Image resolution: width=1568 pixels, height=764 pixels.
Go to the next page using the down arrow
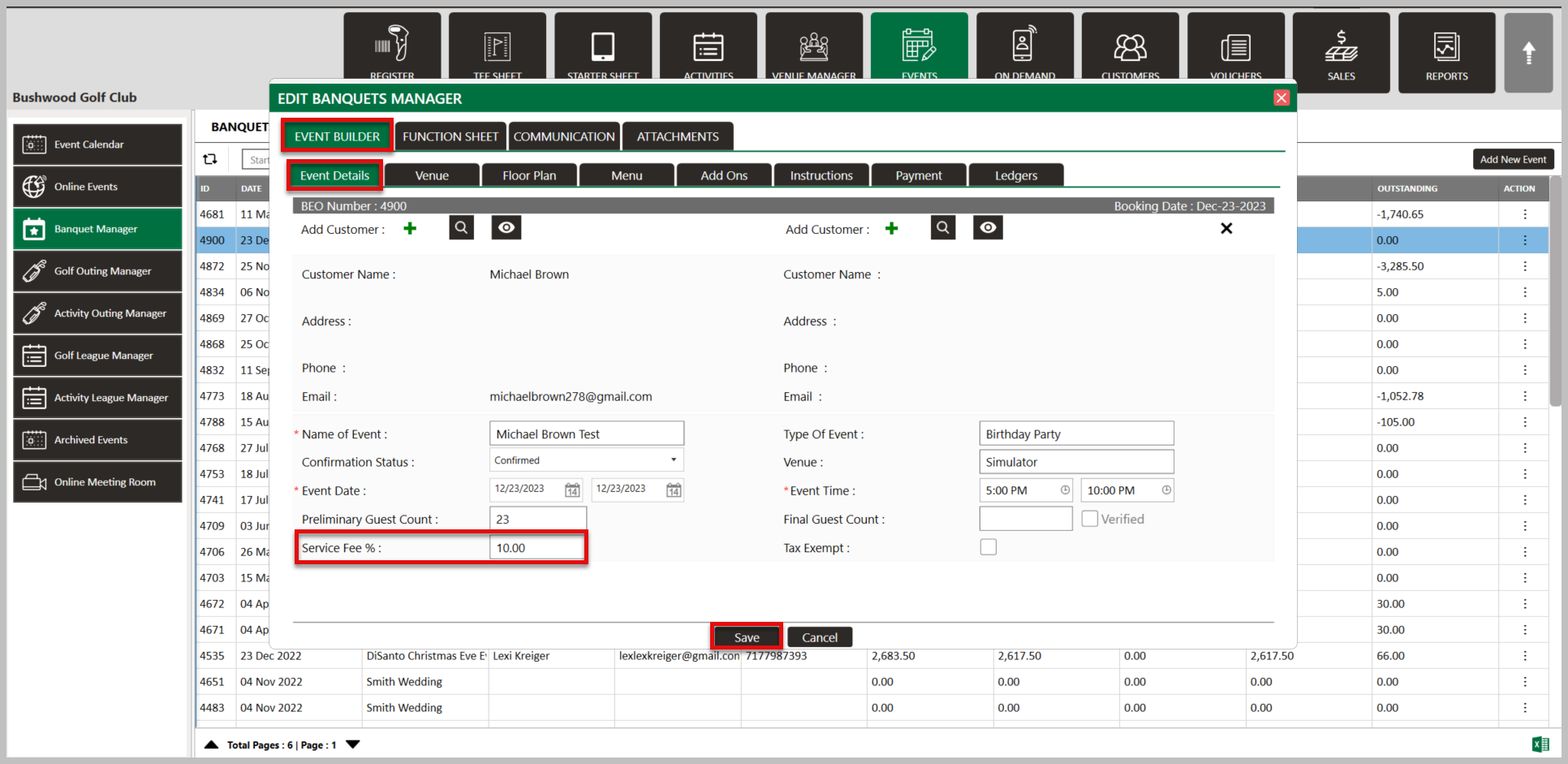[353, 745]
